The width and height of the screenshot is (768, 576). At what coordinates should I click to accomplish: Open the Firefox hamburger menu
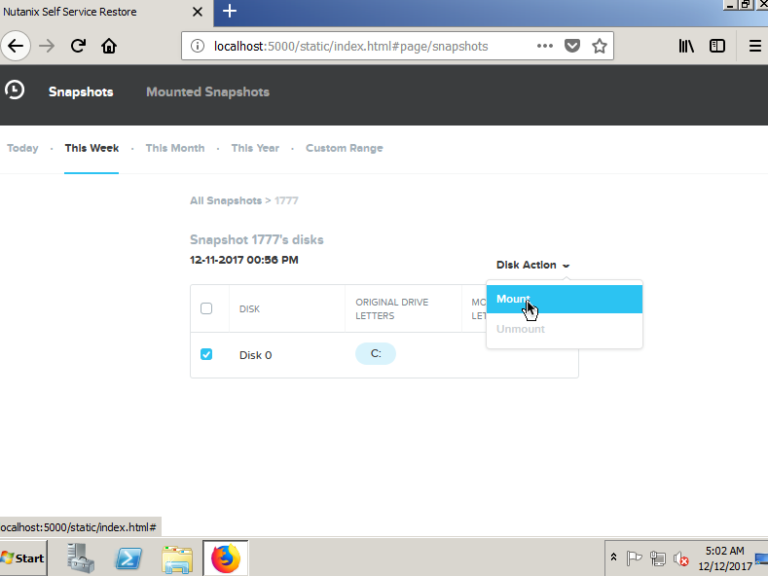coord(755,46)
